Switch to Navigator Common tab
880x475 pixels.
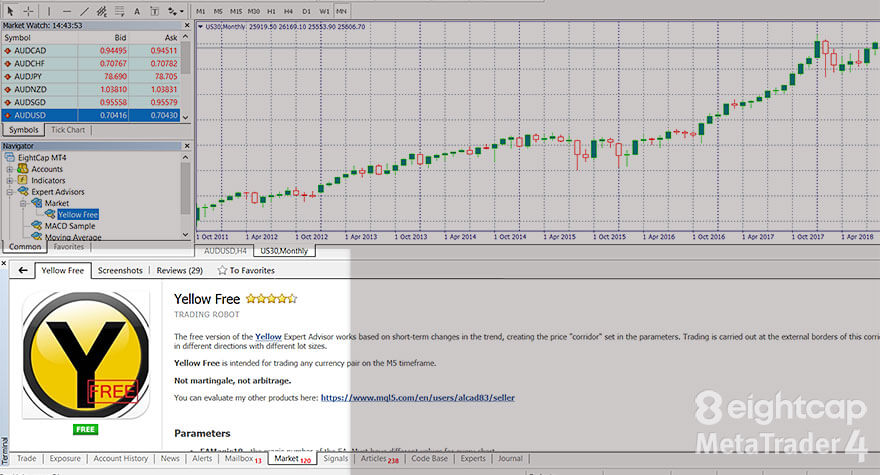[25, 246]
